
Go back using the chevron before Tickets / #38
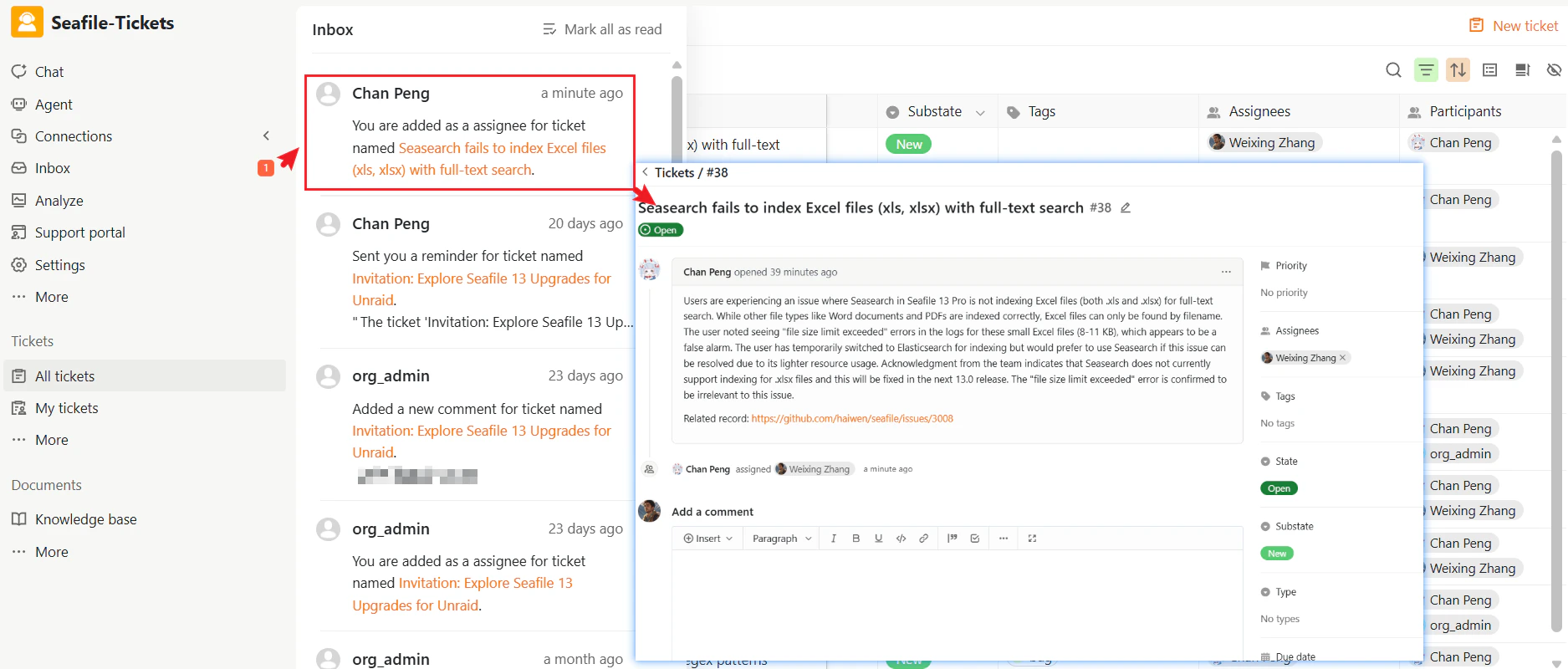click(645, 172)
